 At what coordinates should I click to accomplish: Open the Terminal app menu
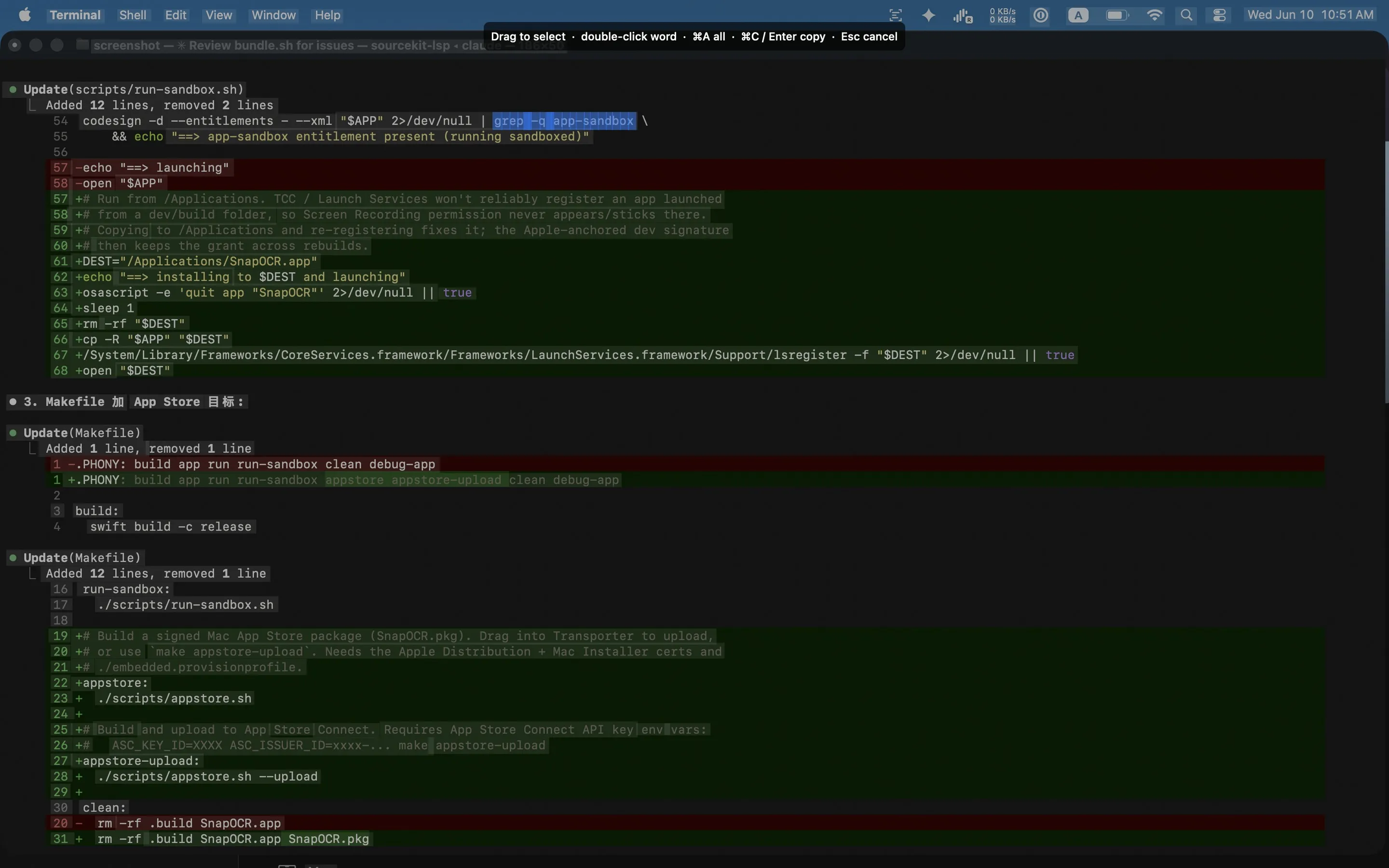pyautogui.click(x=75, y=15)
